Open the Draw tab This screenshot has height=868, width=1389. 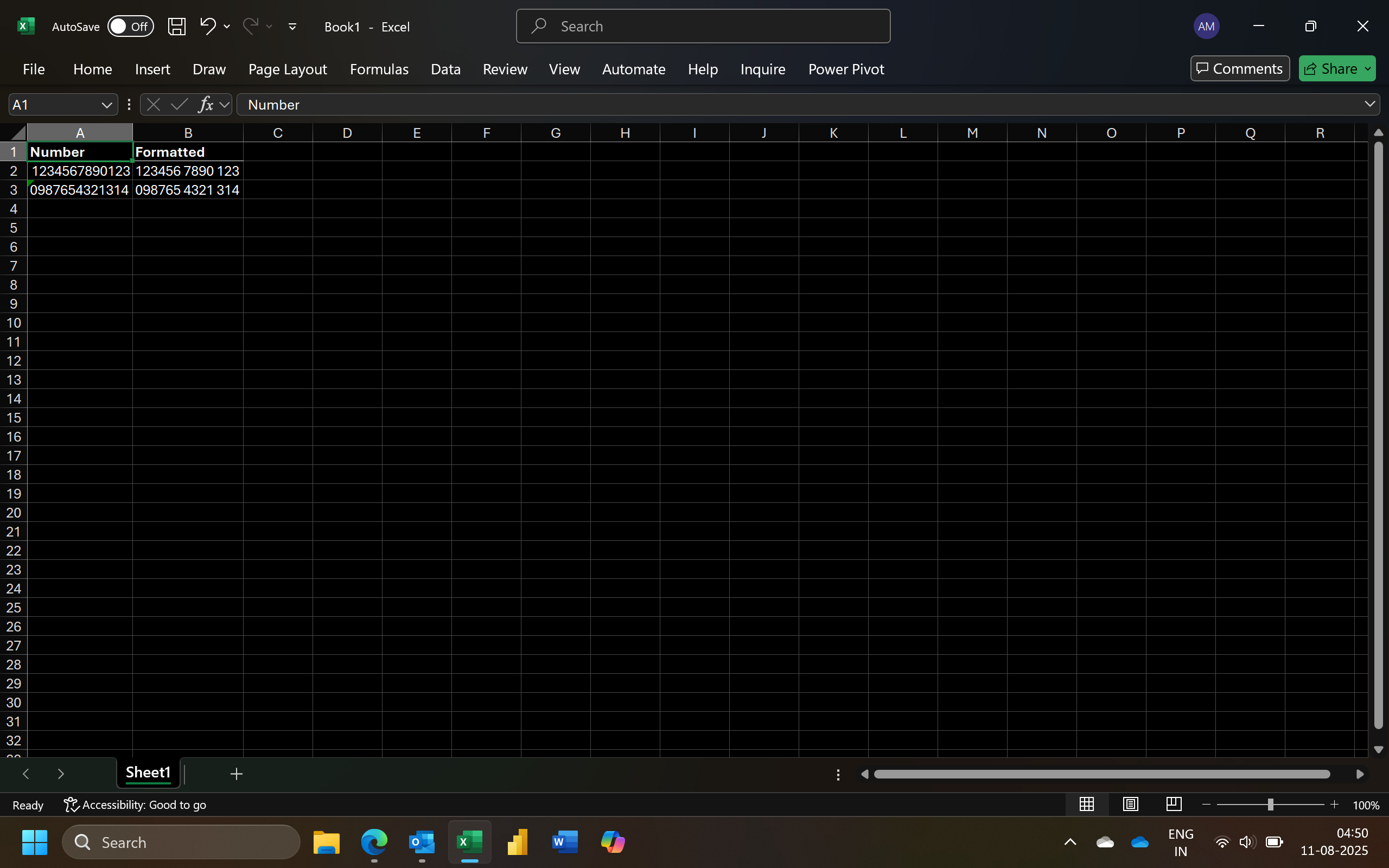tap(209, 69)
